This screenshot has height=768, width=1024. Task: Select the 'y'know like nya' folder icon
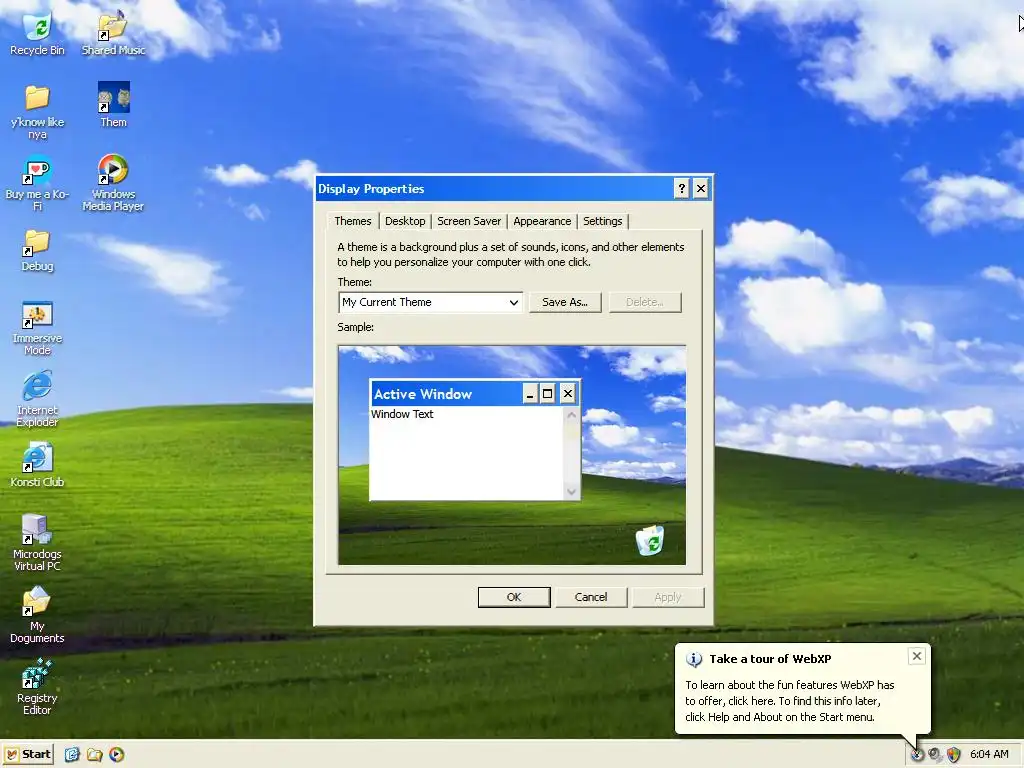click(37, 112)
